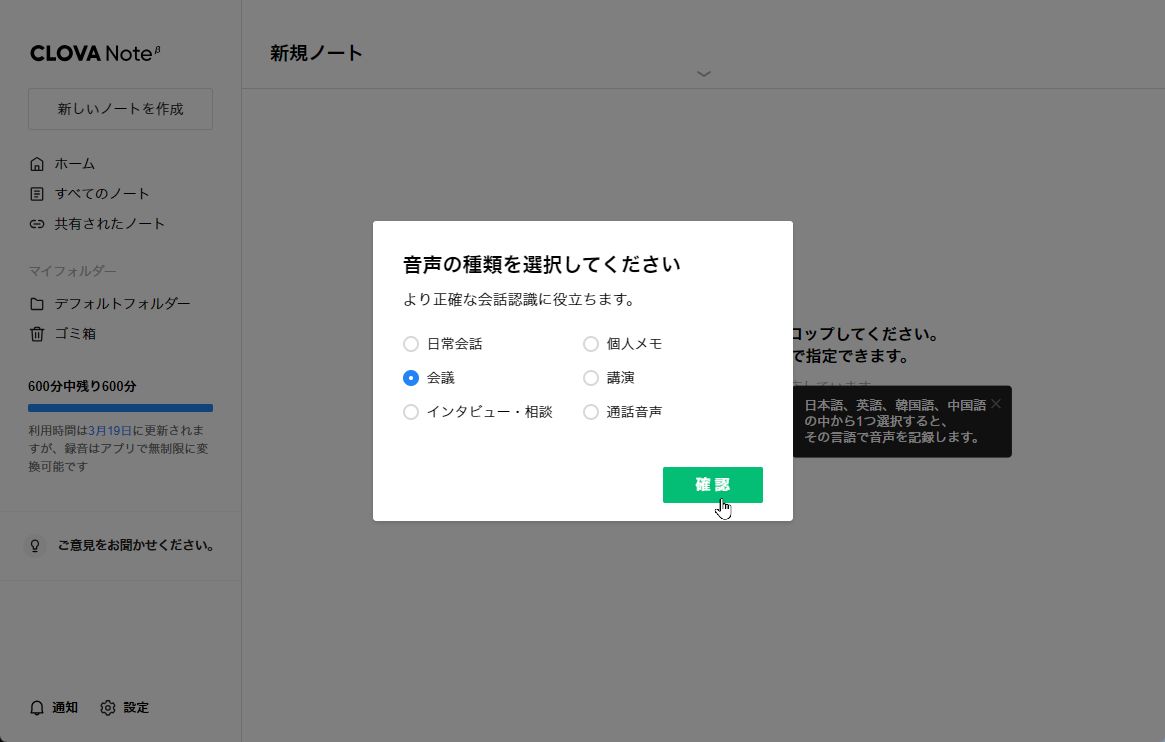Choose the 通話音声 radio option

[591, 412]
